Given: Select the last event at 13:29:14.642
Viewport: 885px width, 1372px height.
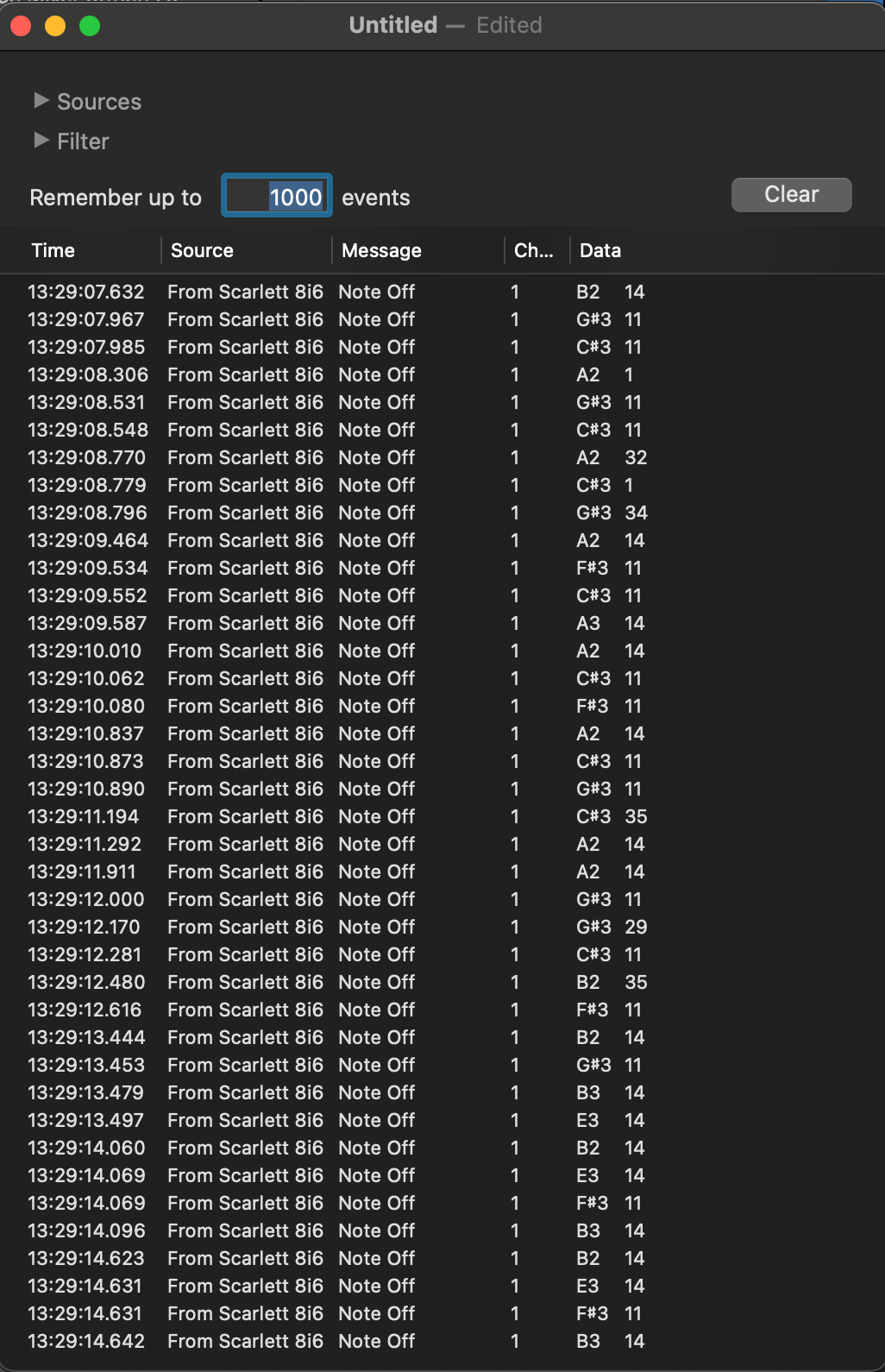Looking at the screenshot, I should [442, 1341].
